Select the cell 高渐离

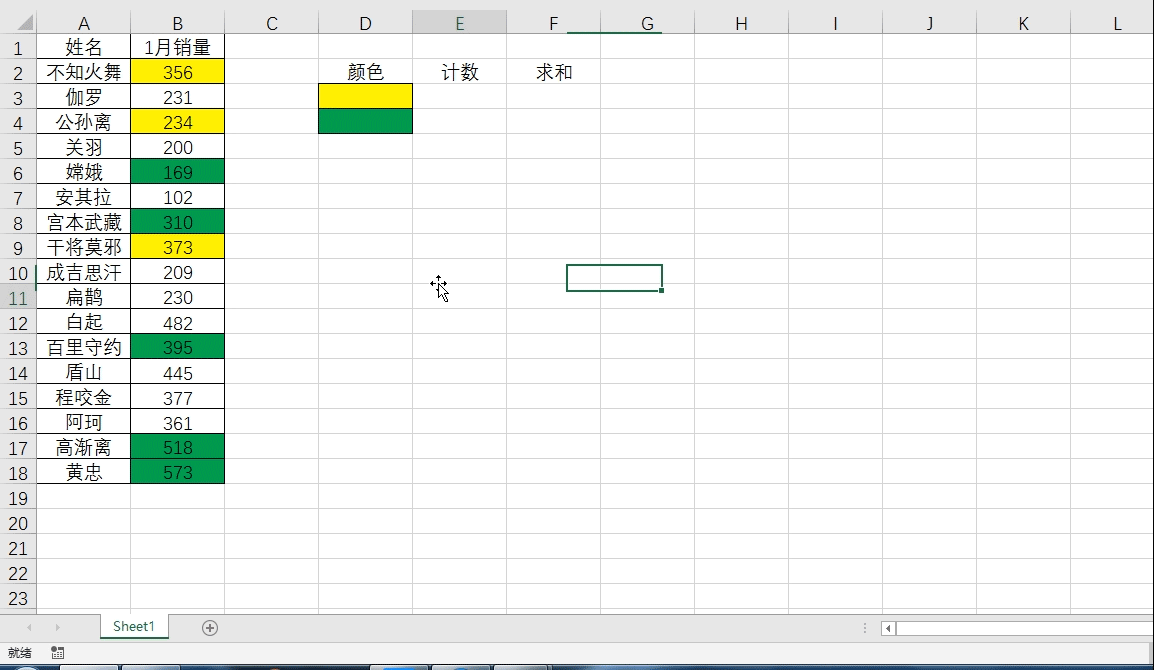point(83,448)
